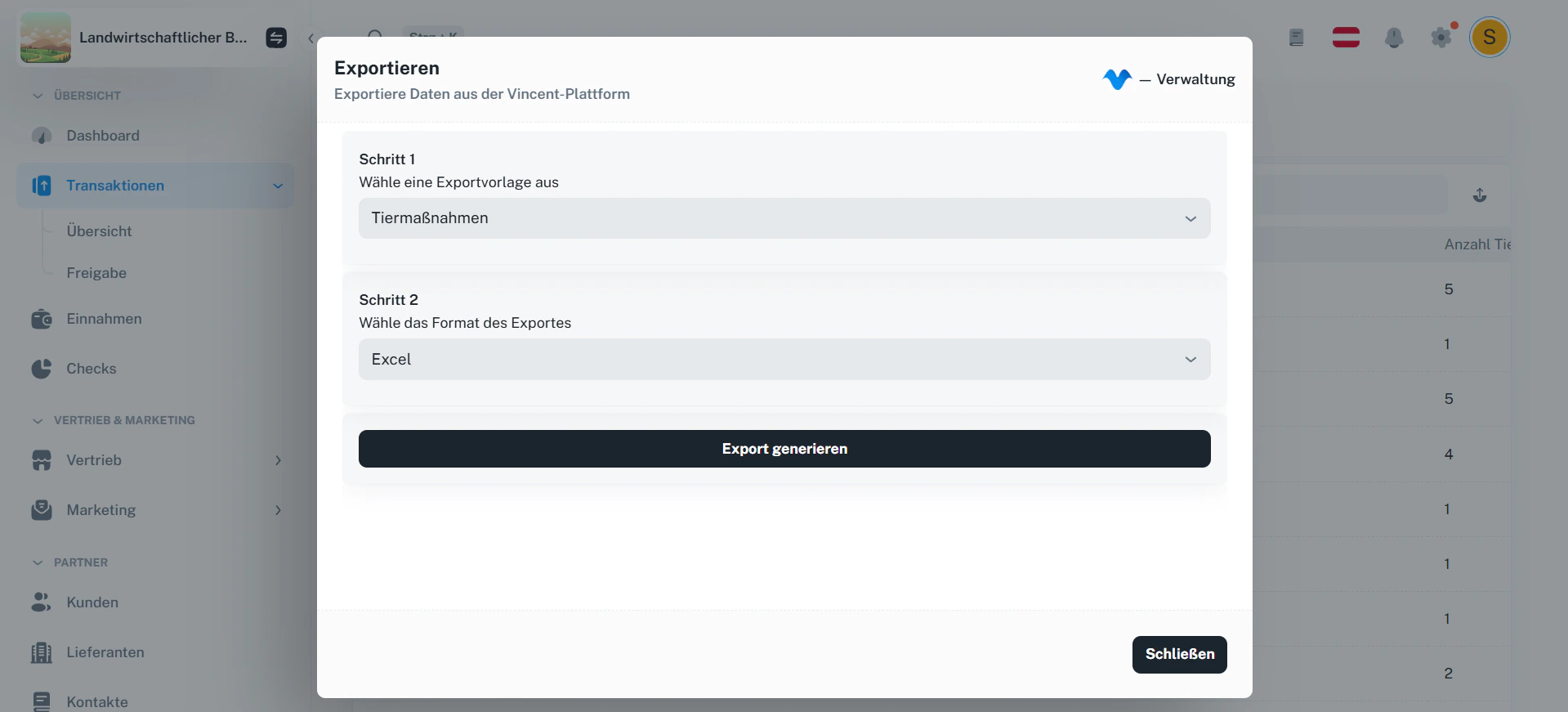Click the download arrow icon above the table
Viewport: 1568px width, 712px height.
[x=1480, y=195]
